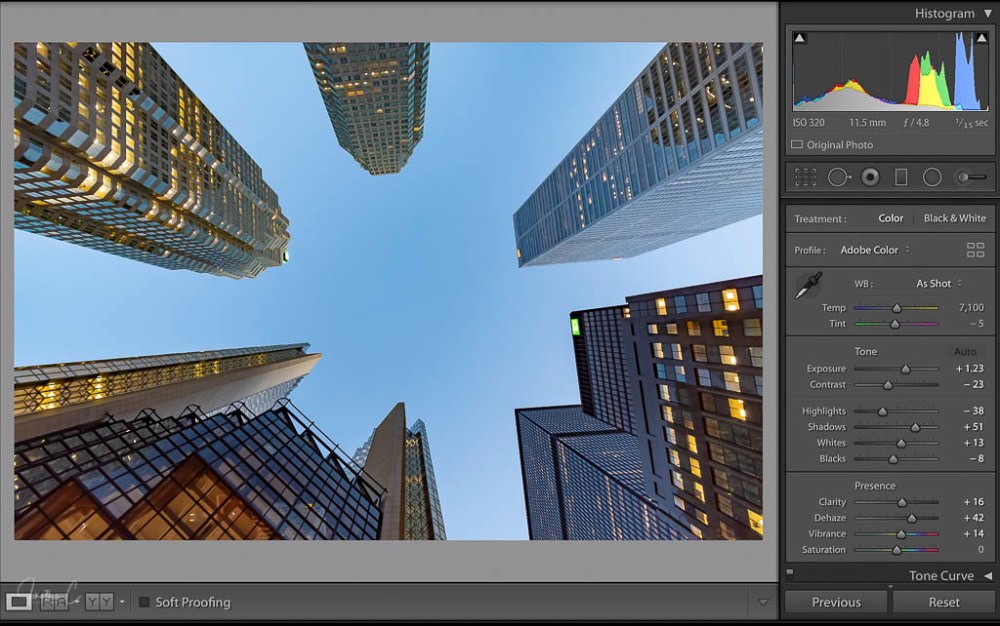The height and width of the screenshot is (626, 1000).
Task: Toggle shadow clipping indicator in histogram
Action: click(799, 38)
